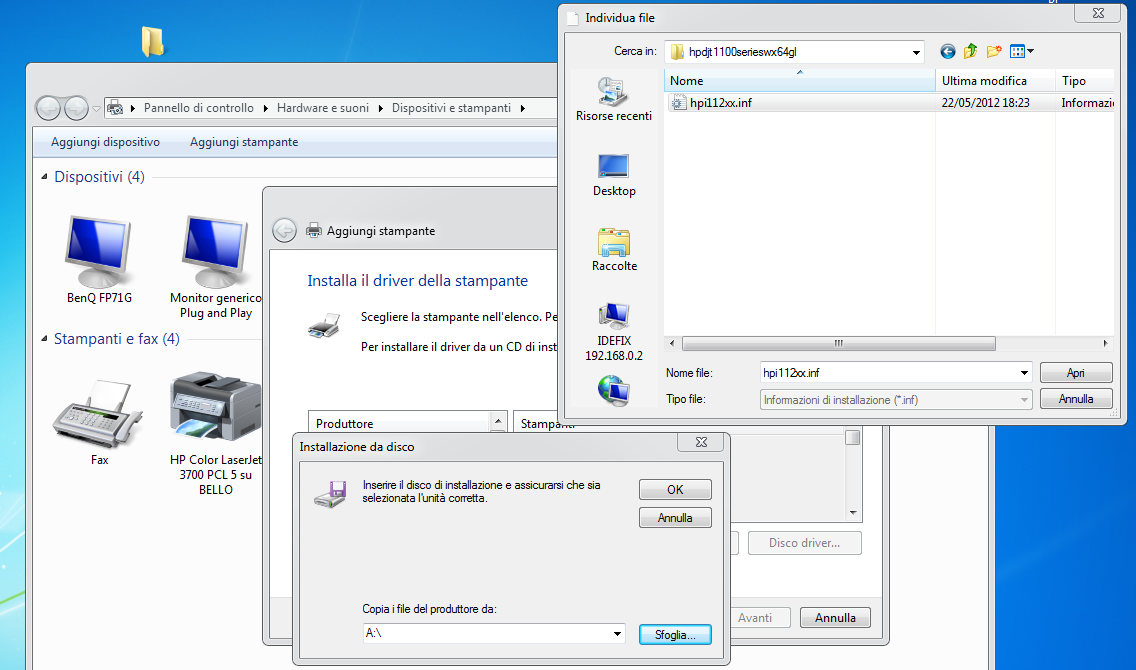Click the file list horizontal scrollbar

click(837, 343)
